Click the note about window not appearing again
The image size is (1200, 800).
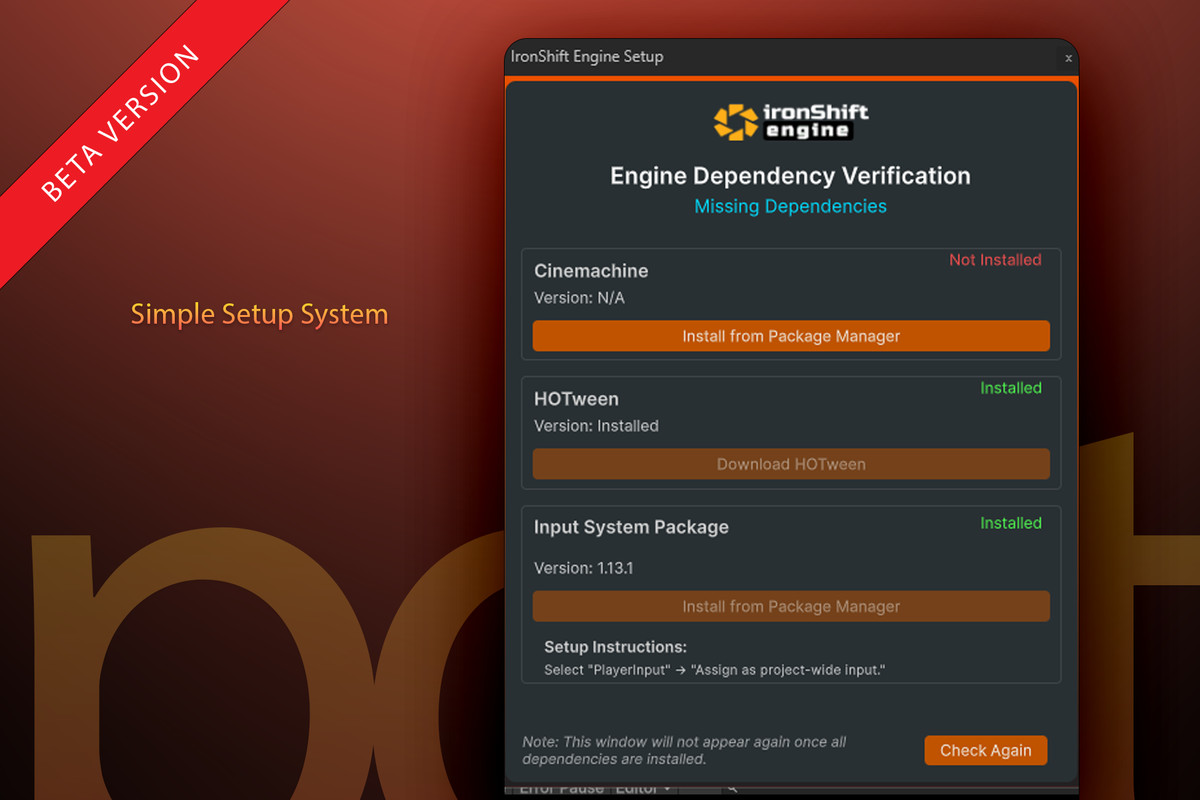684,750
